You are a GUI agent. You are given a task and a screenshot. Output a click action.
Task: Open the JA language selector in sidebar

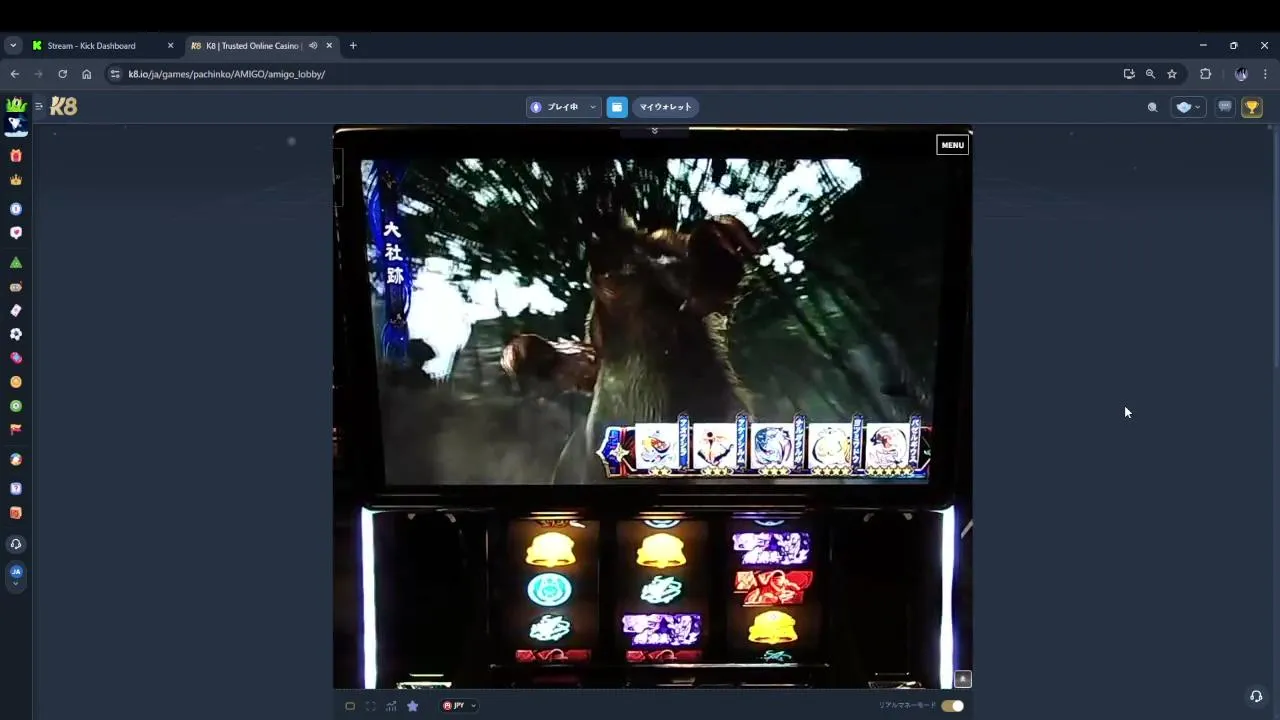coord(15,575)
